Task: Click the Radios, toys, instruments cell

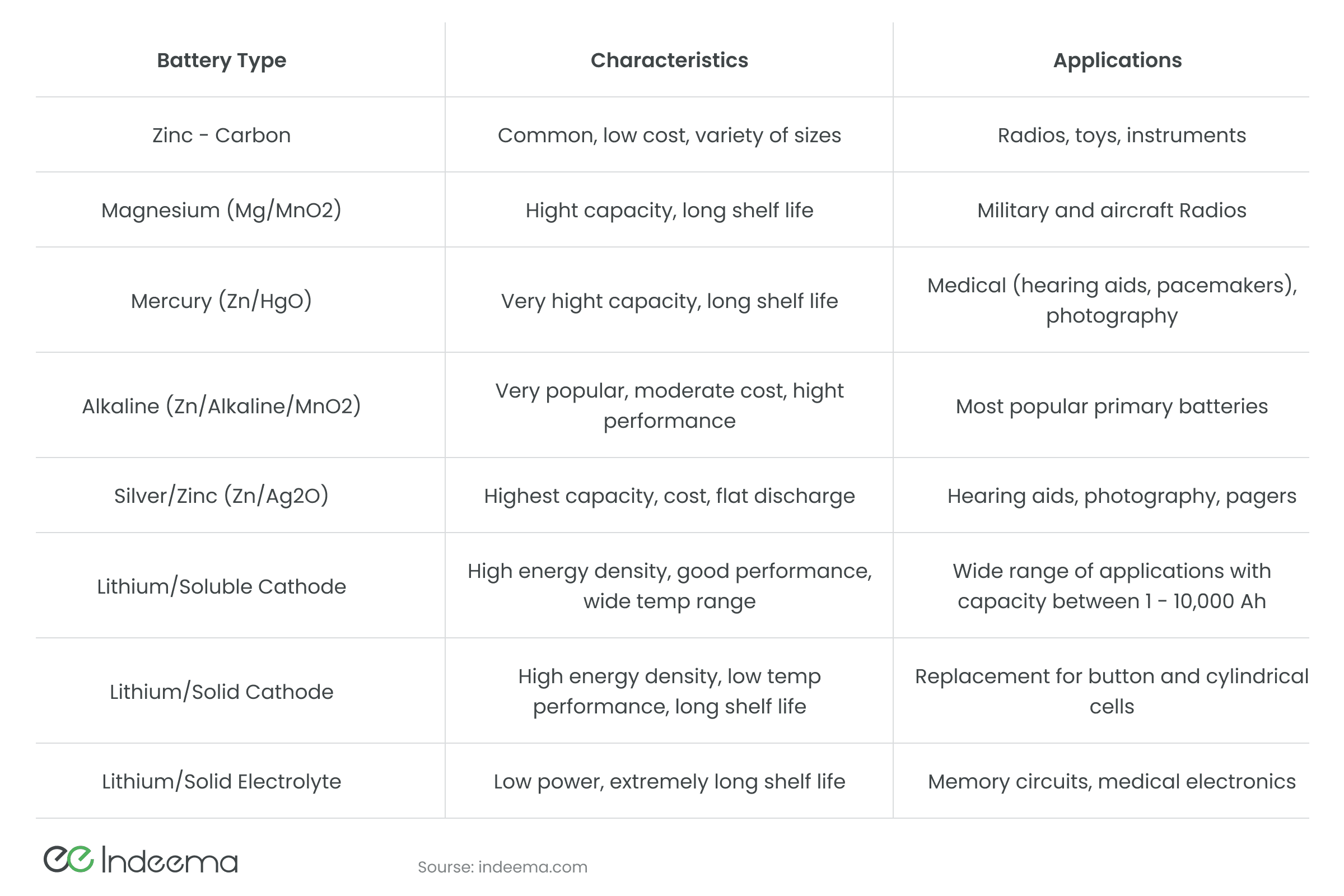Action: 1121,136
